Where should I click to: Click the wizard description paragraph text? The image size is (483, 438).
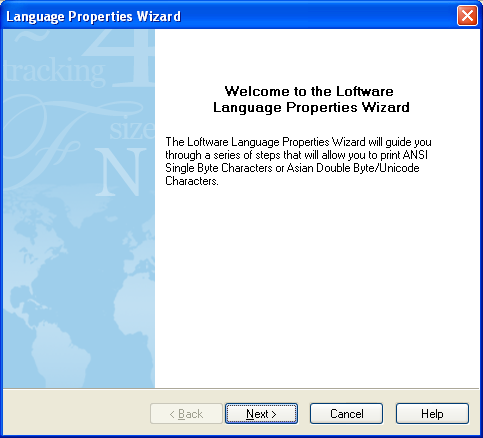(298, 161)
